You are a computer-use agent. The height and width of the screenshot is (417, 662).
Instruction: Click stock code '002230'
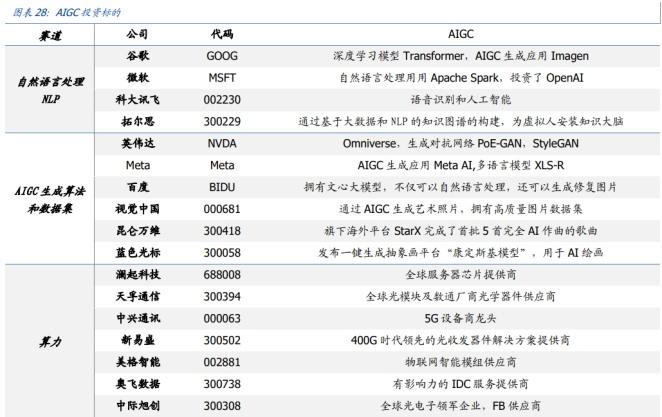[222, 100]
